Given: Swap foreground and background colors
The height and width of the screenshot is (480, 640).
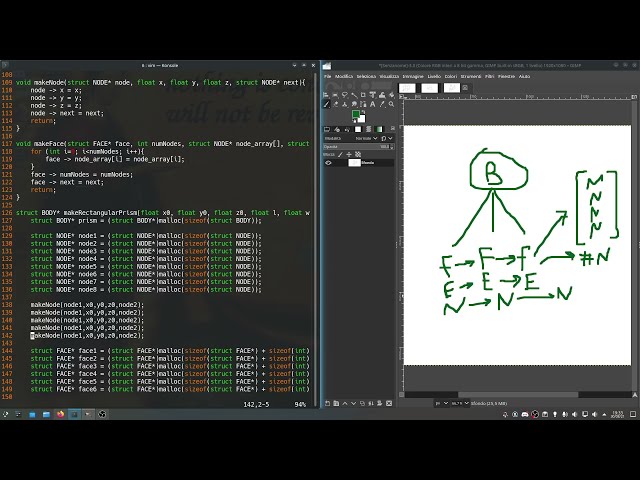Looking at the screenshot, I should 363,112.
